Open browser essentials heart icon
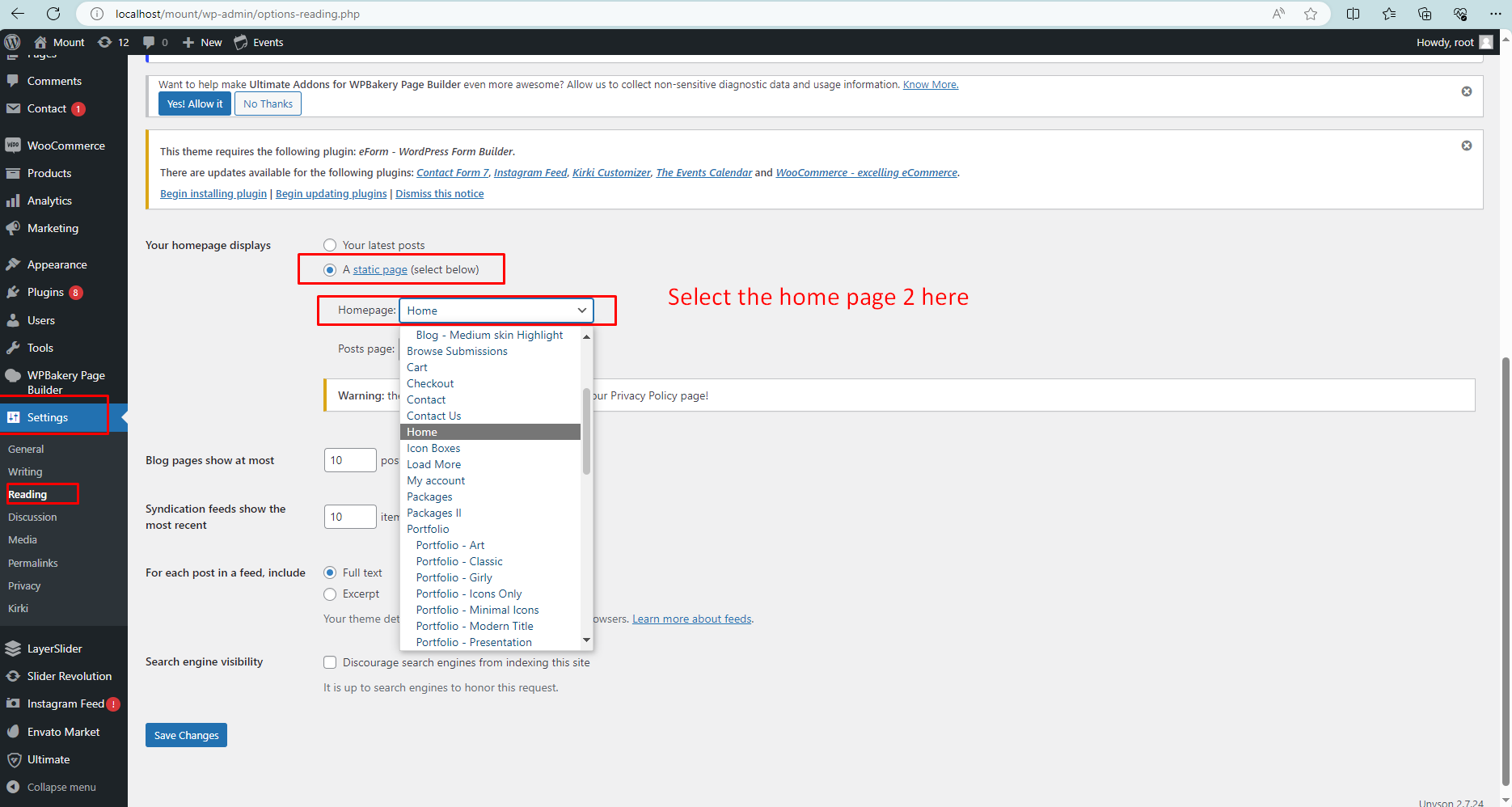The height and width of the screenshot is (807, 1512). click(x=1460, y=14)
